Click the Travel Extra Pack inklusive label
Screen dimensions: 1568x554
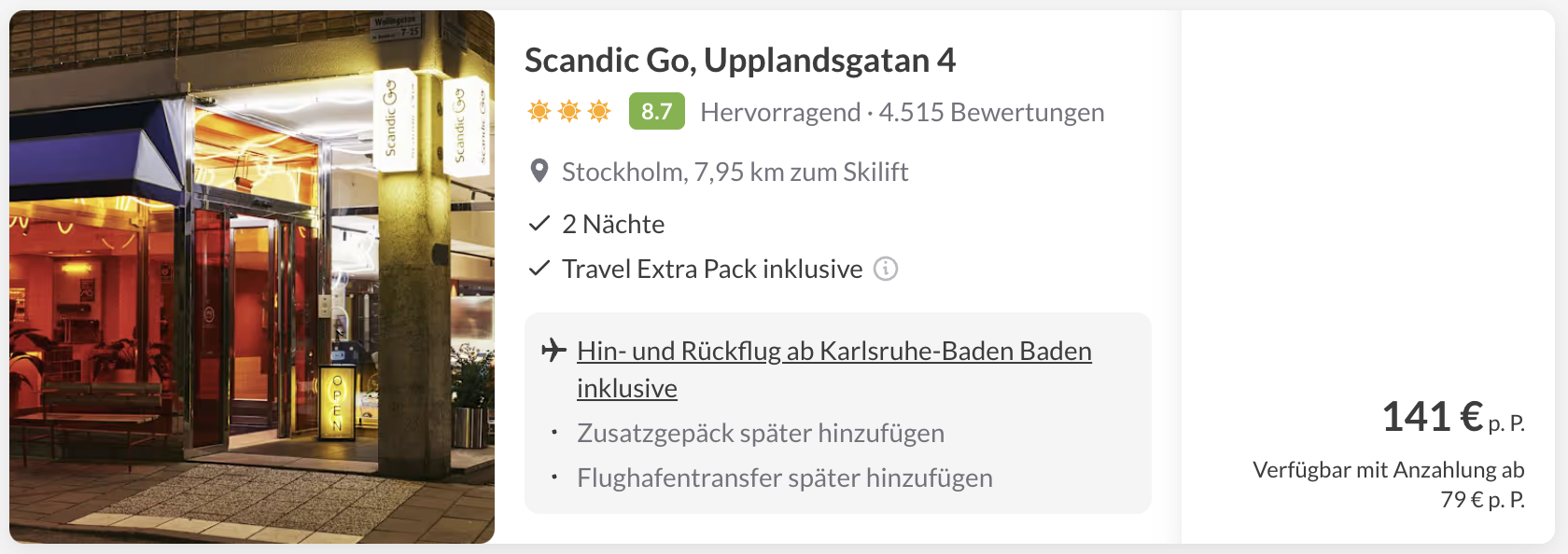711,269
